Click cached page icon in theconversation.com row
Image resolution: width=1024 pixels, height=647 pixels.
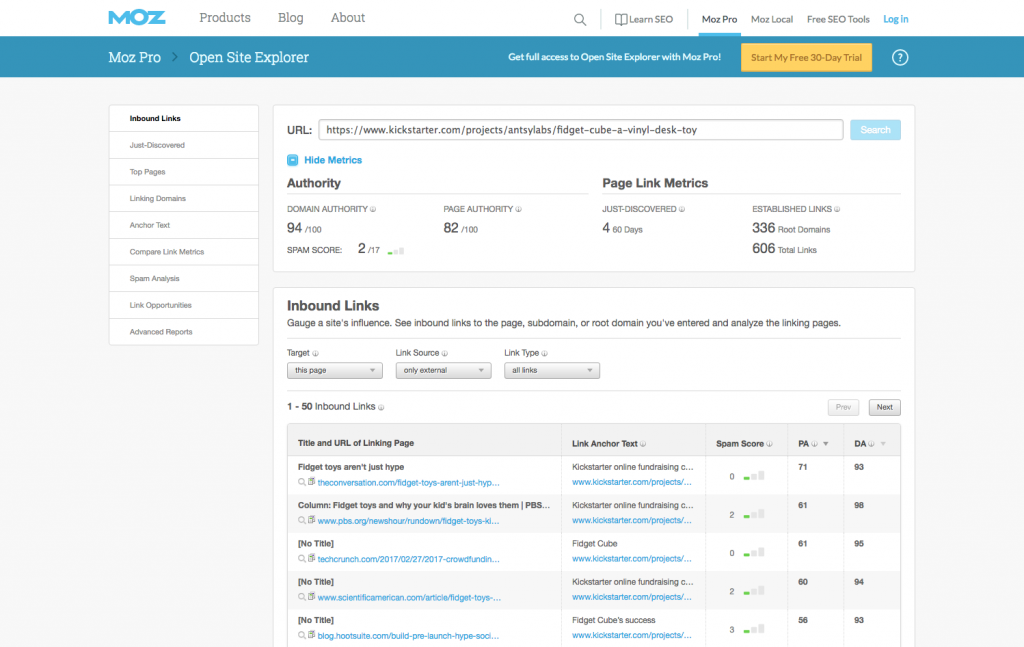tap(312, 482)
